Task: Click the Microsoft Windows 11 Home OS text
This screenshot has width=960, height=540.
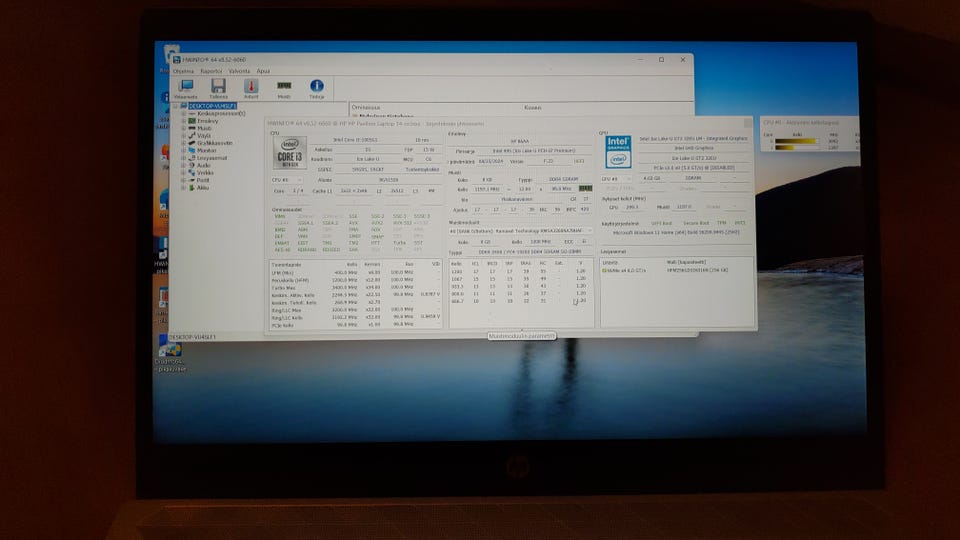Action: pyautogui.click(x=676, y=233)
